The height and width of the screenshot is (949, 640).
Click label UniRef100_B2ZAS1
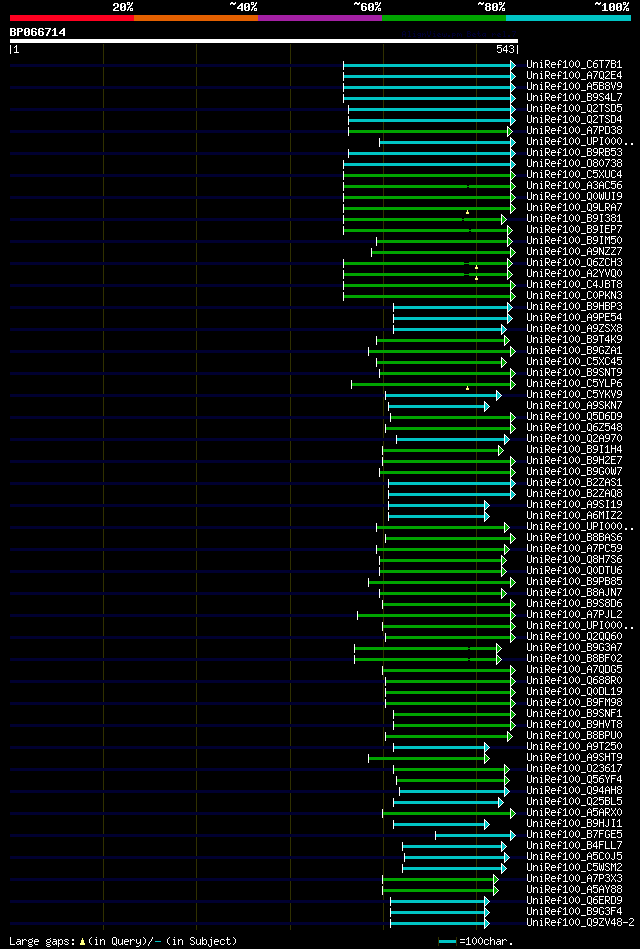coord(574,482)
